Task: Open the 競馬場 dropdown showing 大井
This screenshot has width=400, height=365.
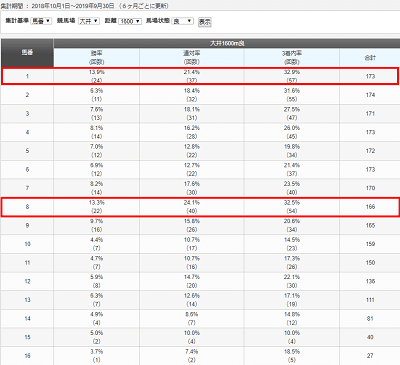Action: click(89, 21)
